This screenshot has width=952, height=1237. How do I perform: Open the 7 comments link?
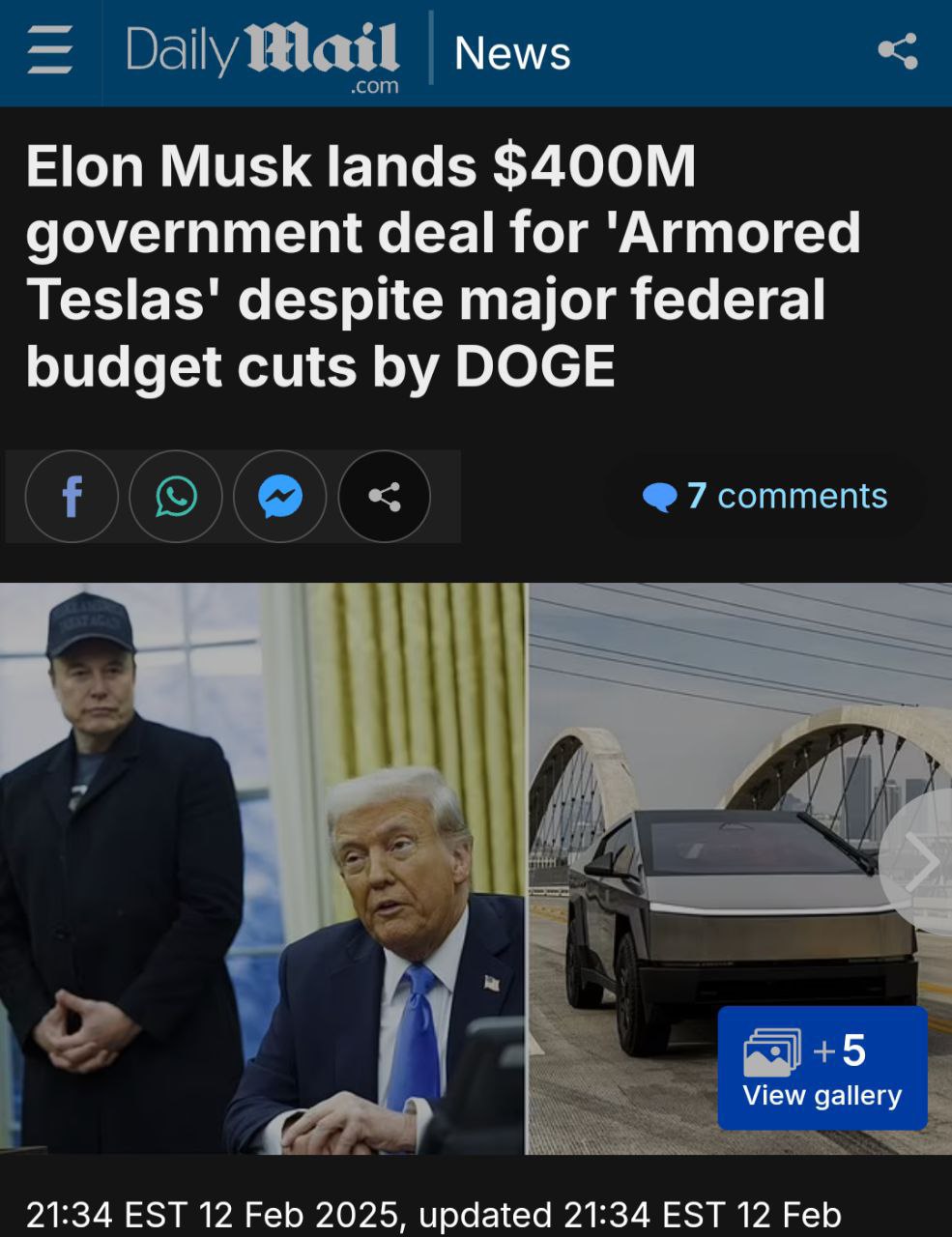pyautogui.click(x=764, y=496)
